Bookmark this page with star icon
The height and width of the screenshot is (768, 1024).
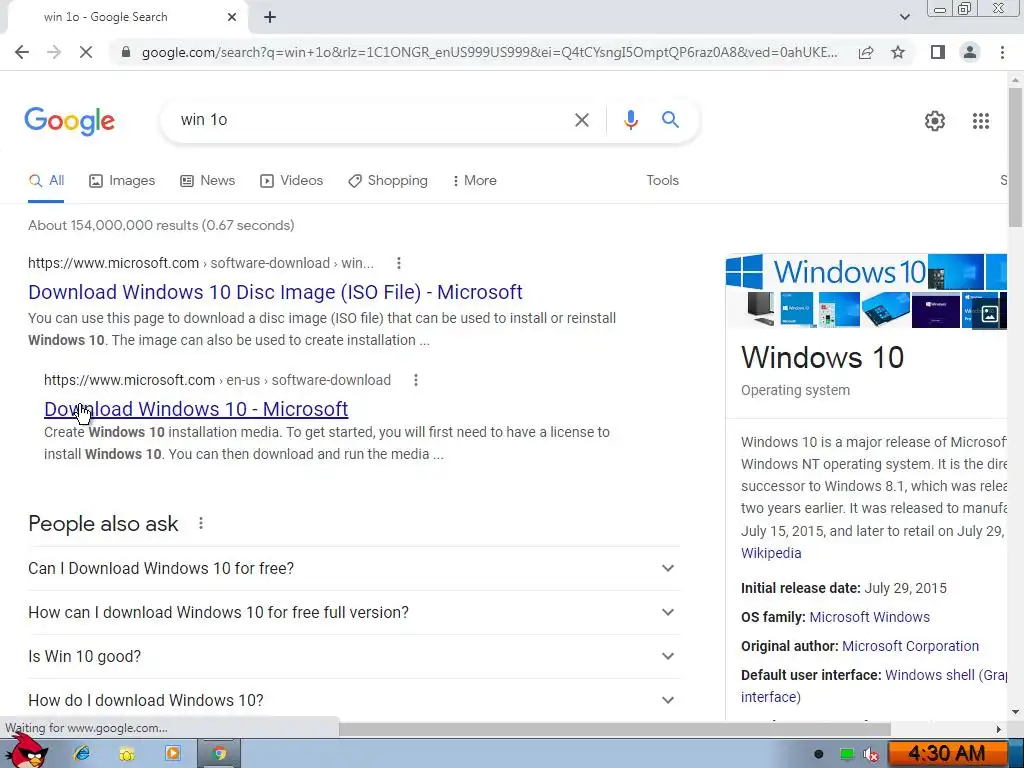(x=898, y=52)
